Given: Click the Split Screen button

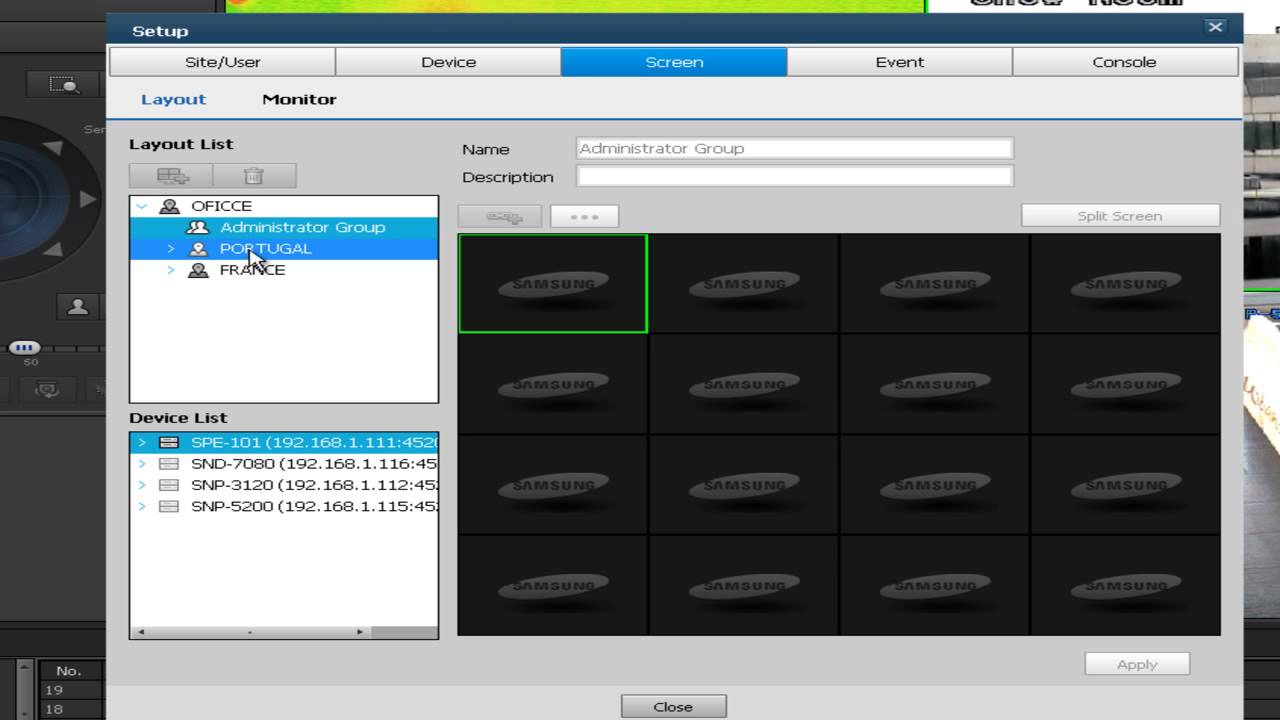Looking at the screenshot, I should pos(1120,216).
